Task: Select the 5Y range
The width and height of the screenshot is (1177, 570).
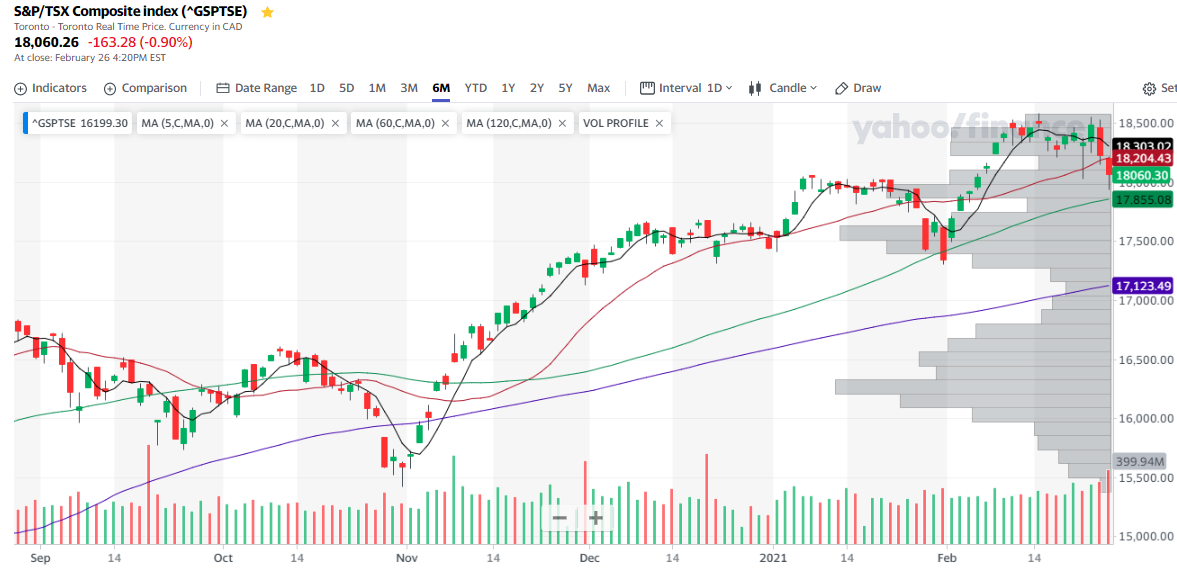Action: (x=565, y=88)
